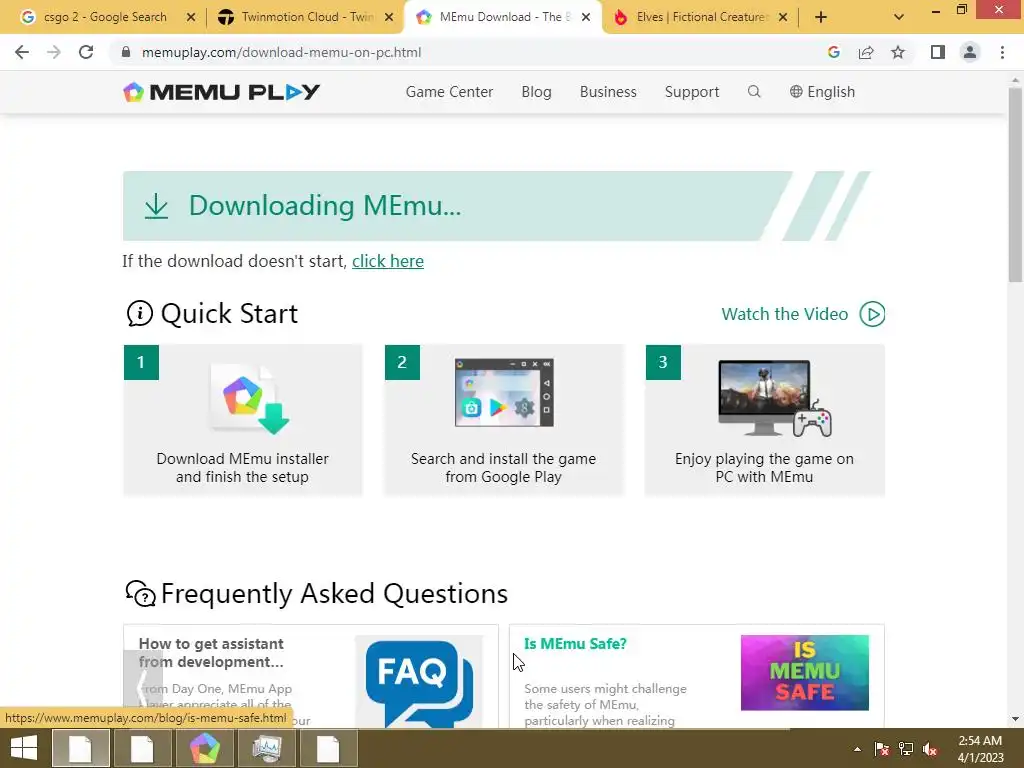
Task: Expand the tab search dropdown
Action: click(899, 17)
